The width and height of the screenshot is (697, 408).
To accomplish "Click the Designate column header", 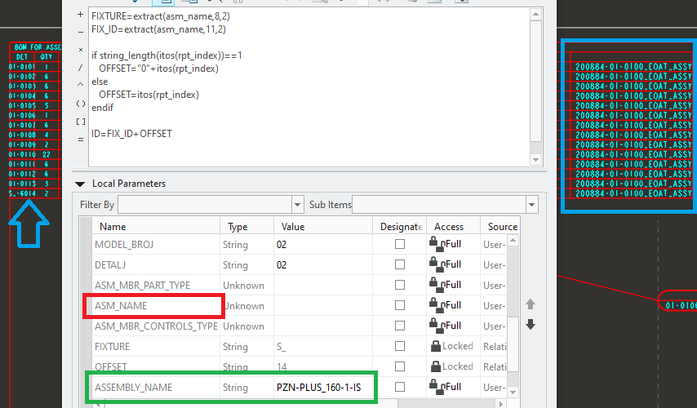I will 400,227.
